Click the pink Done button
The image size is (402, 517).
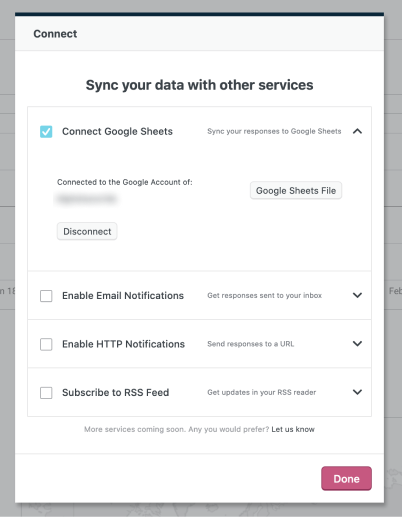pyautogui.click(x=346, y=479)
